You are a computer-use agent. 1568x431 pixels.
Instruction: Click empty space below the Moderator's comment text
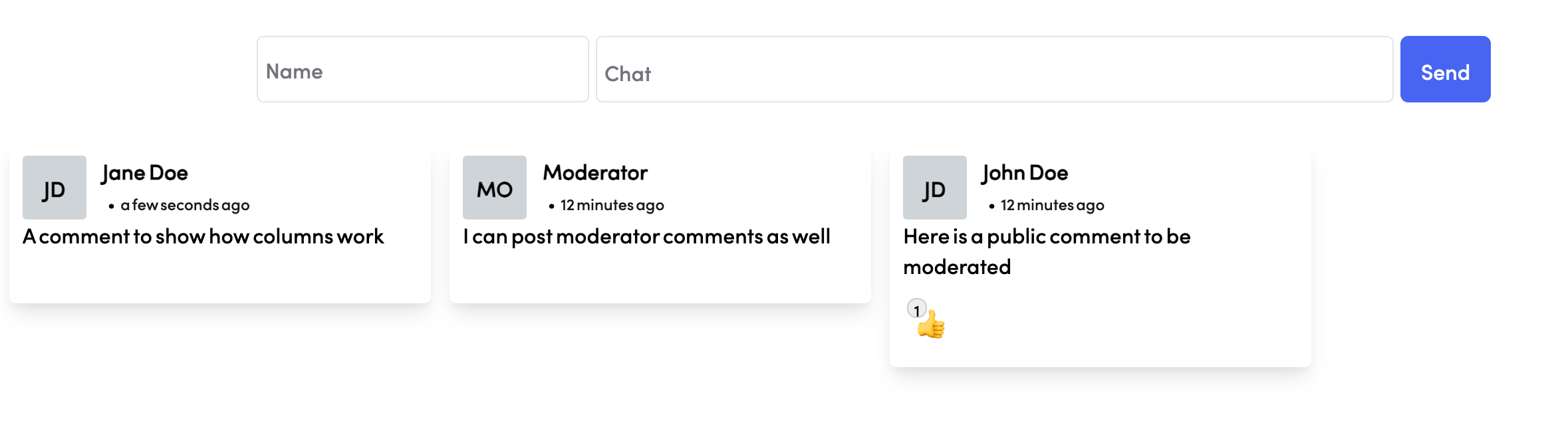(x=660, y=276)
